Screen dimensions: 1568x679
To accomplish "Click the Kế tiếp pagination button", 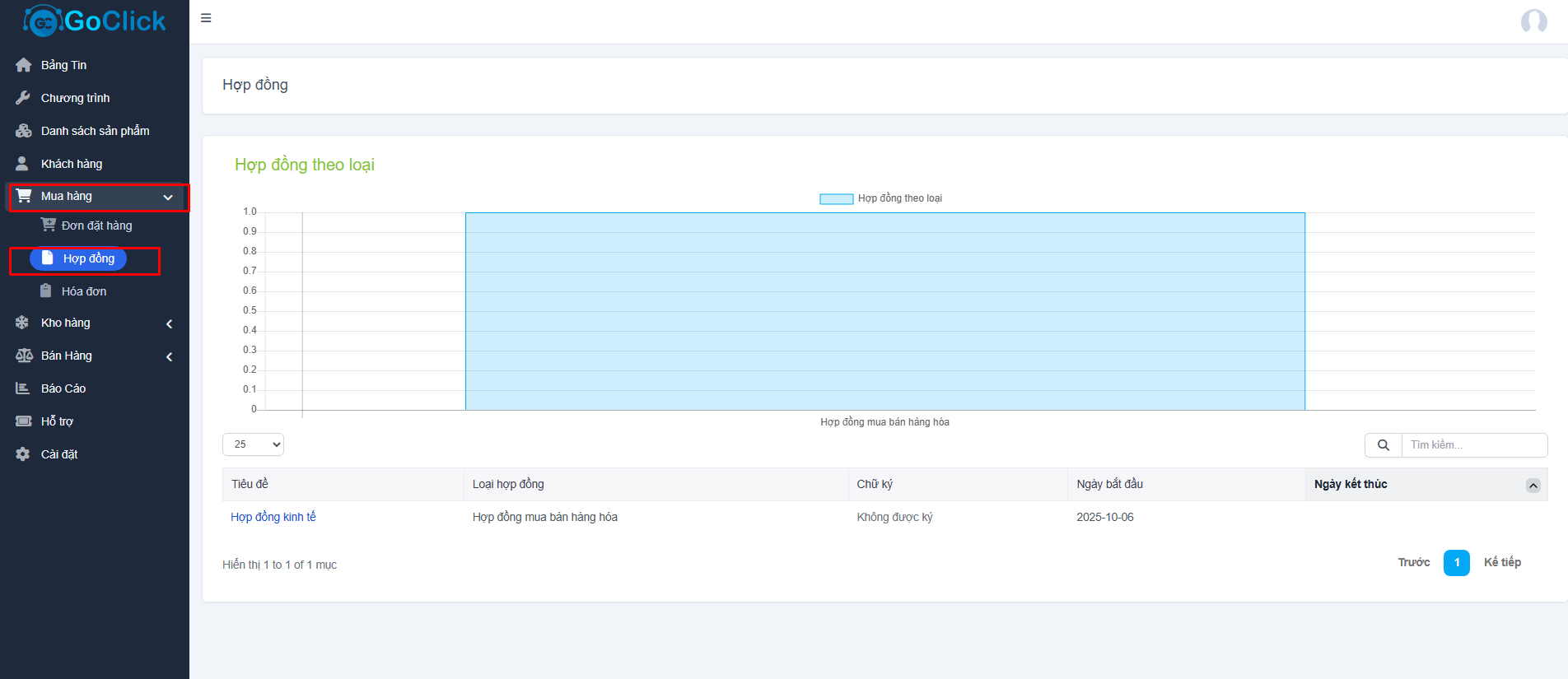I will [1502, 562].
